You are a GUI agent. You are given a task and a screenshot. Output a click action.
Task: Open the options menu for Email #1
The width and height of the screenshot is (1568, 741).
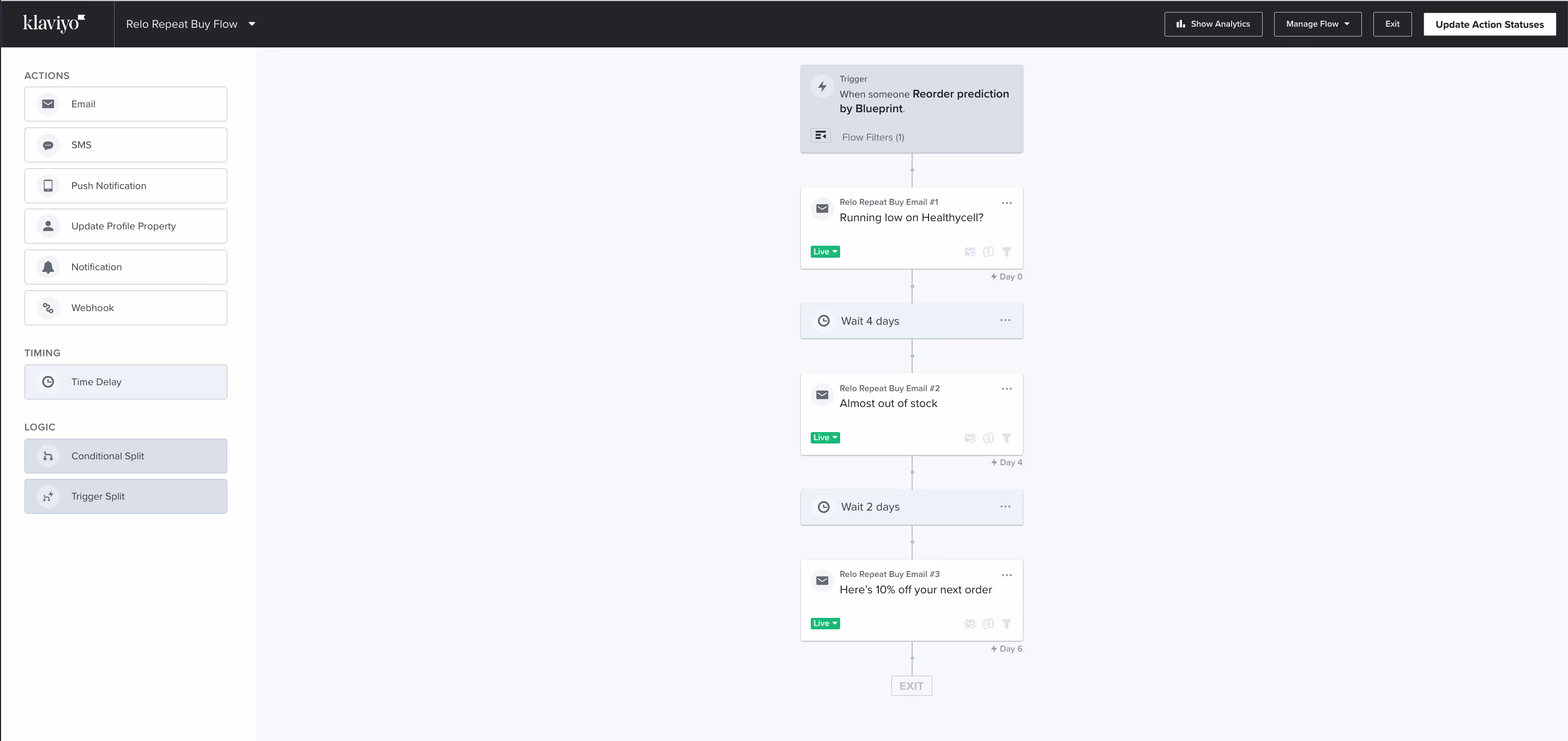click(x=1007, y=203)
